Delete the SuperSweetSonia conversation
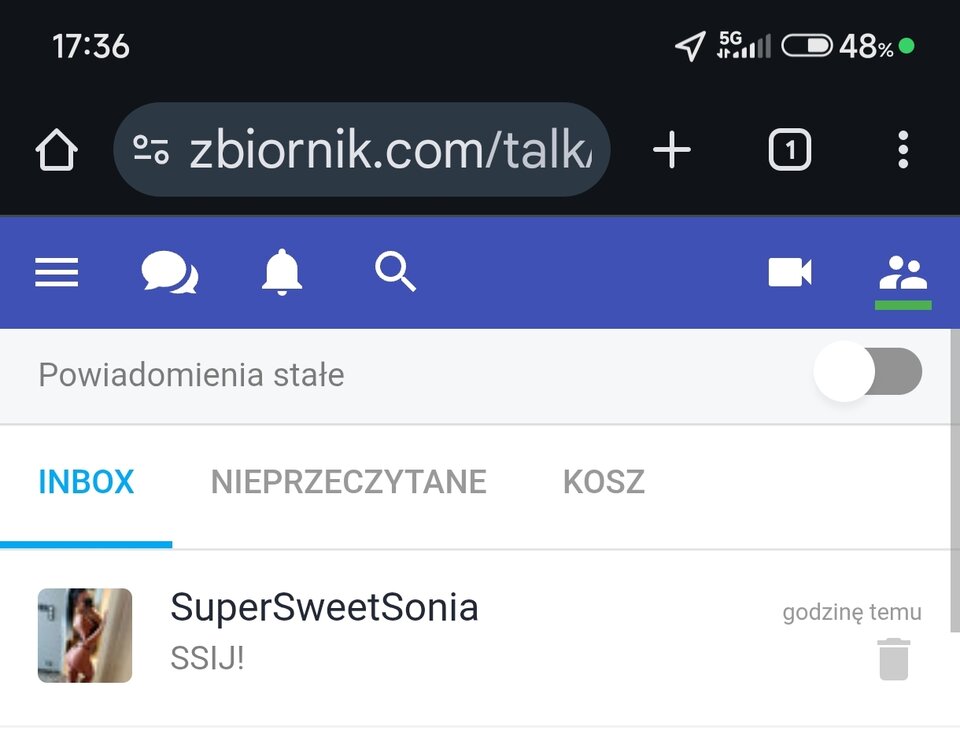The image size is (960, 752). 894,660
